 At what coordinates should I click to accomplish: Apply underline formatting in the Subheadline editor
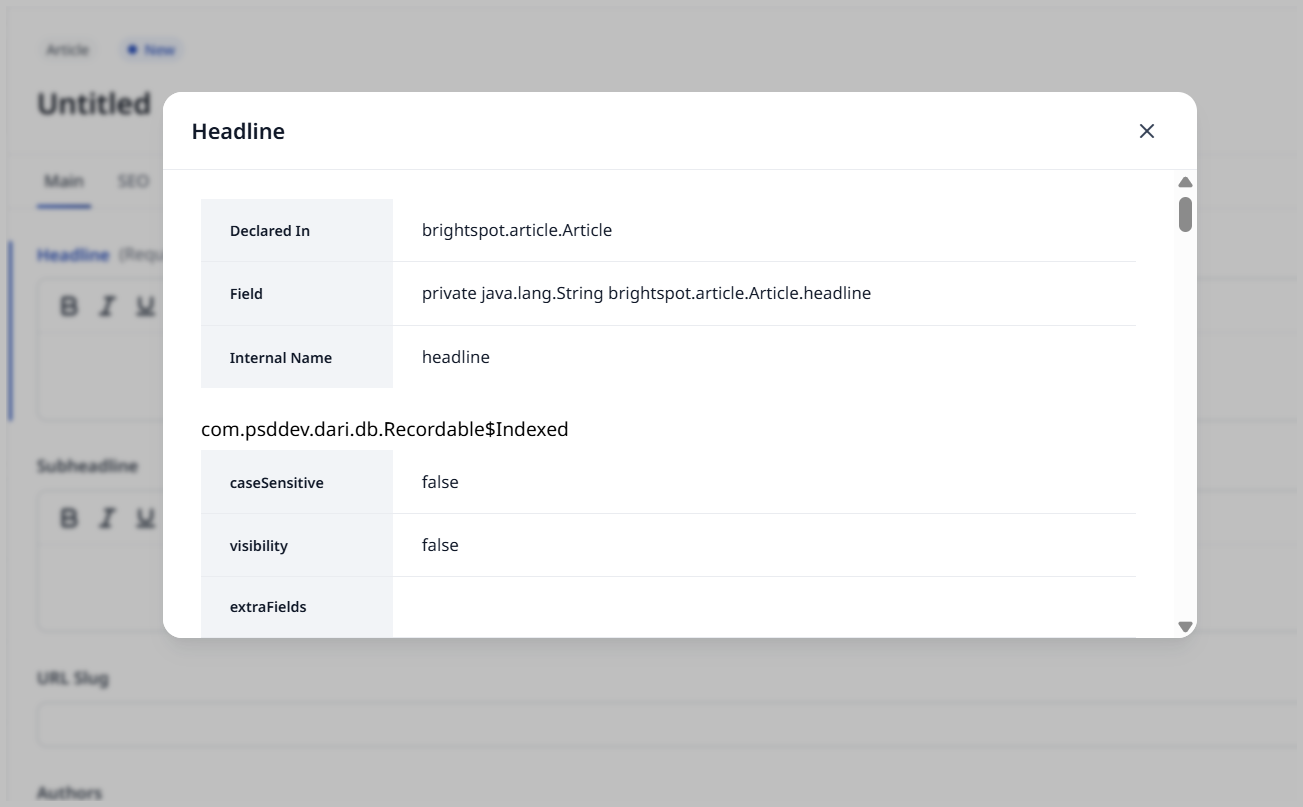[x=144, y=518]
